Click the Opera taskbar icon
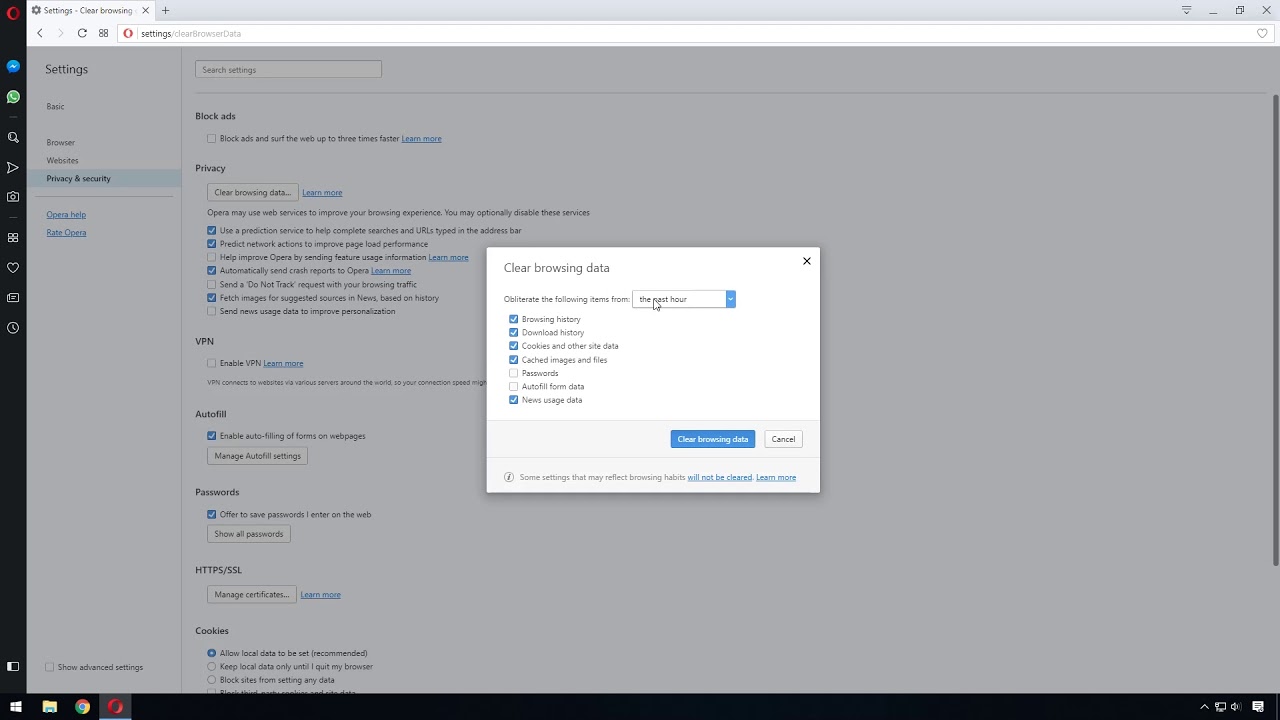Screen dimensions: 1280x720 115,707
